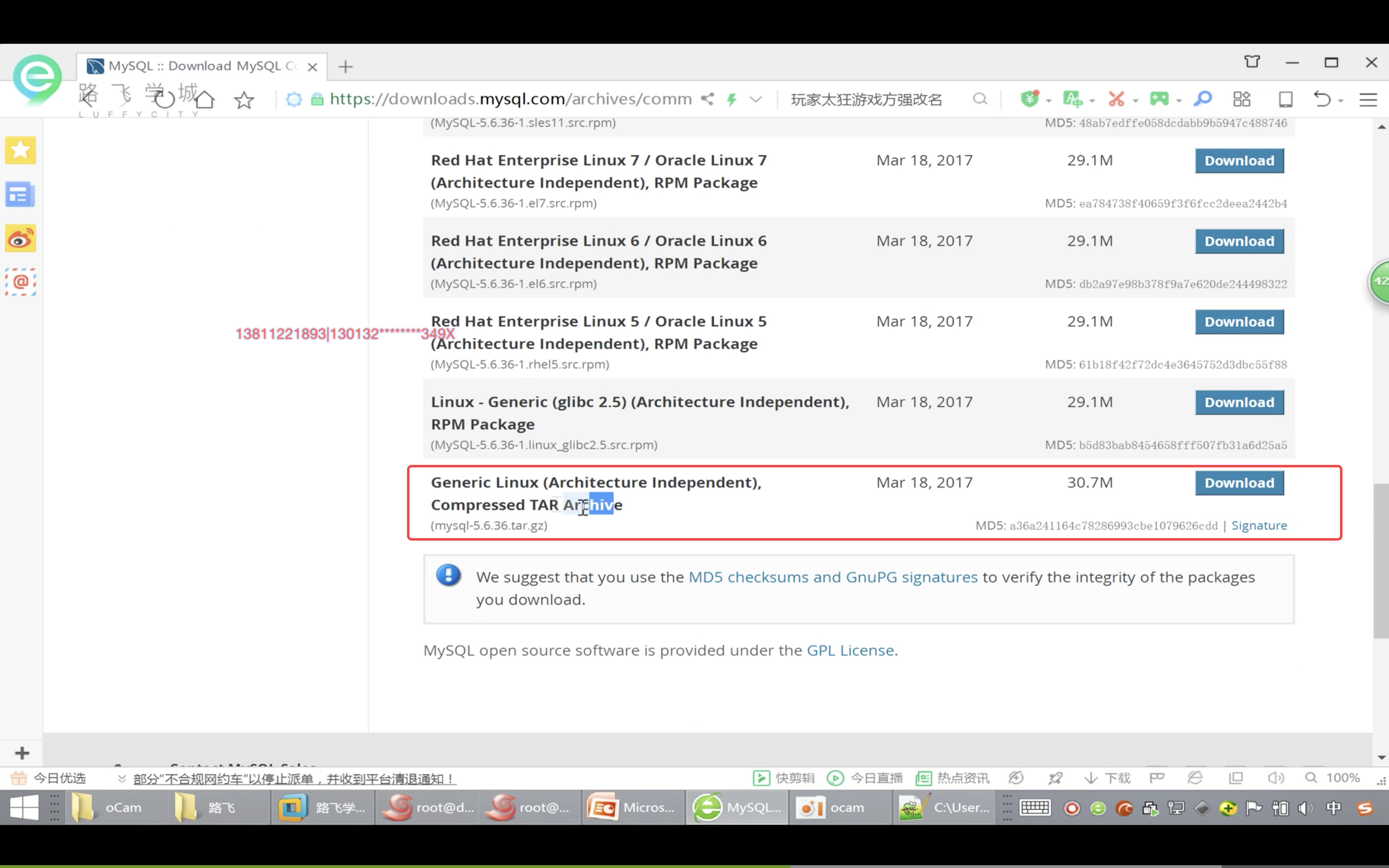This screenshot has width=1389, height=868.
Task: Click the red scissors screenshot tool
Action: click(x=1116, y=99)
